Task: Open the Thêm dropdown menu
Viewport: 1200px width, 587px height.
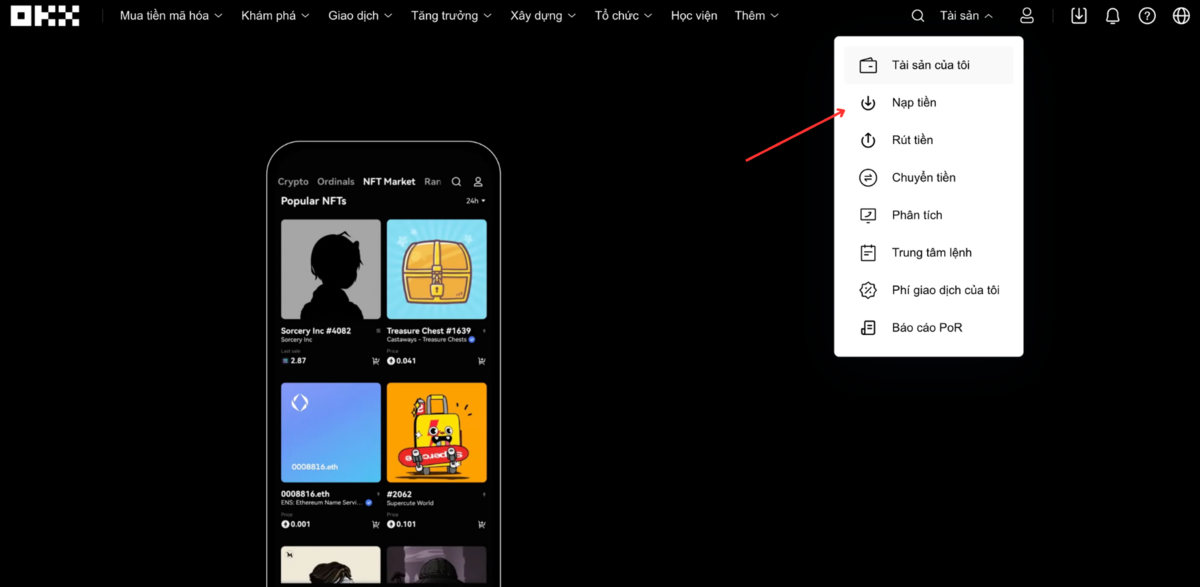Action: 756,16
